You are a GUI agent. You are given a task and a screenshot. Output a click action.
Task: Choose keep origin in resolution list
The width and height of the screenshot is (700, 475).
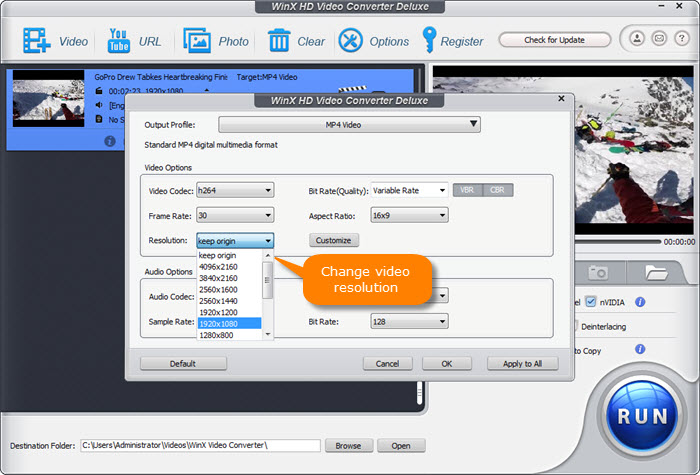229,255
